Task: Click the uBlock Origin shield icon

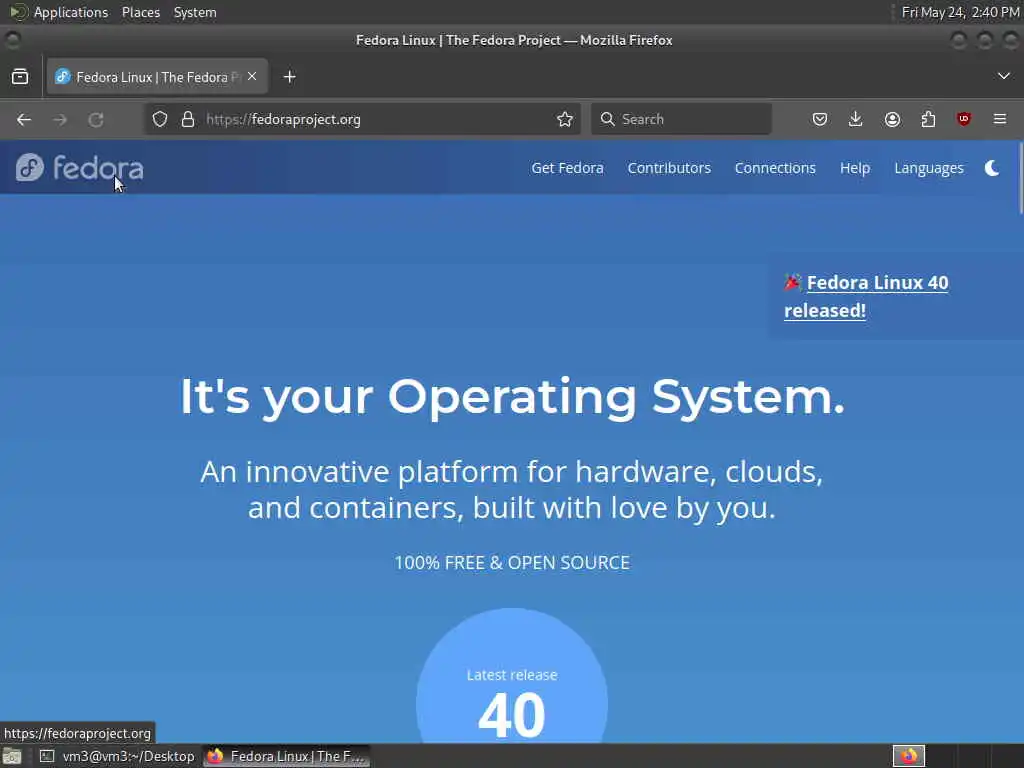Action: coord(963,119)
